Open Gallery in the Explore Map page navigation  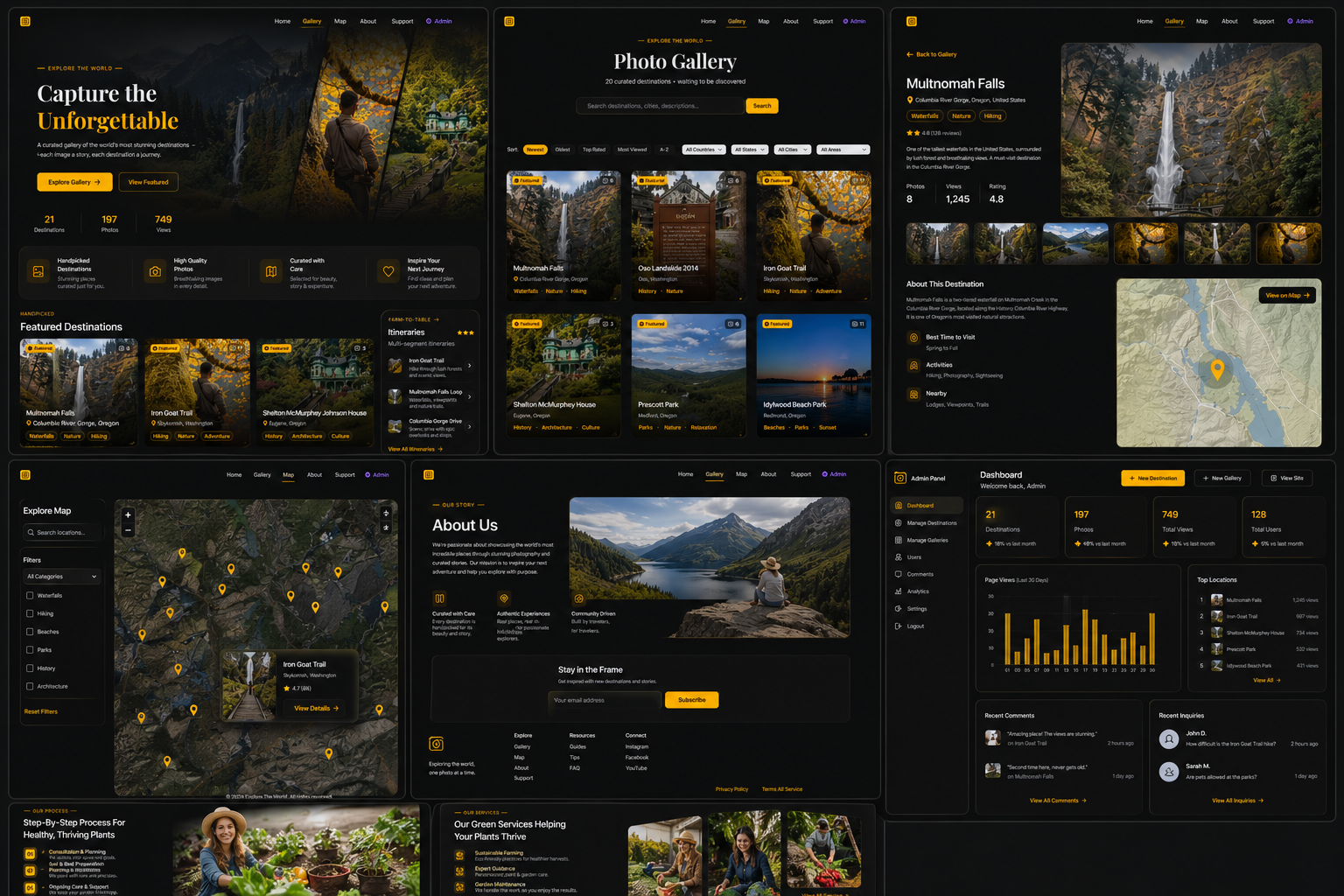click(262, 475)
